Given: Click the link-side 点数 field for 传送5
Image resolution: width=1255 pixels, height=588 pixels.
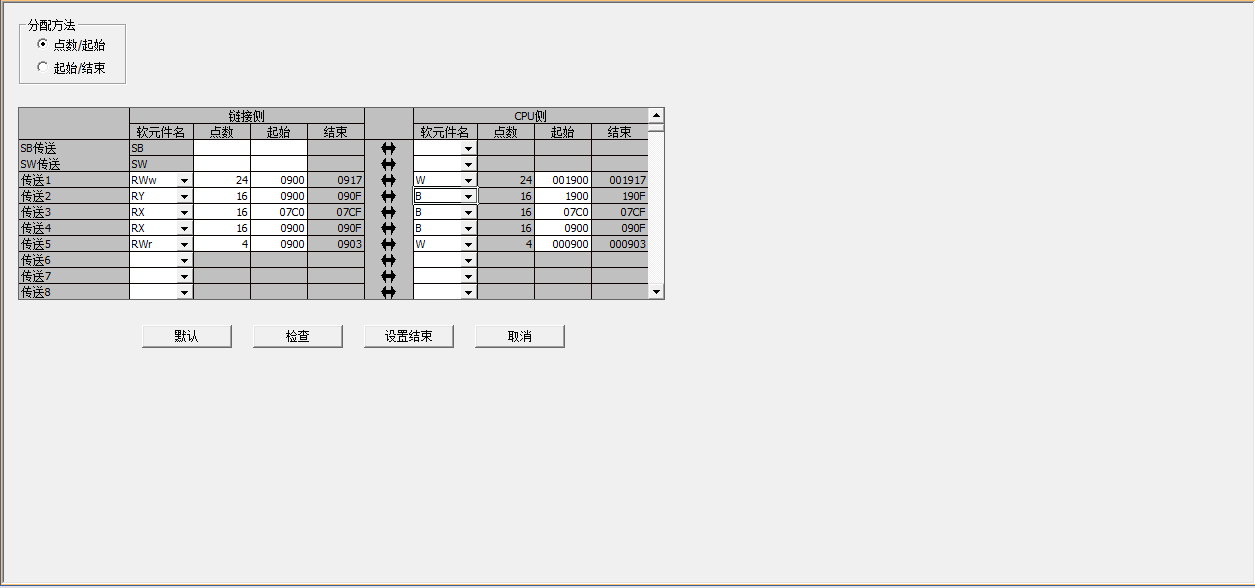Looking at the screenshot, I should click(221, 244).
